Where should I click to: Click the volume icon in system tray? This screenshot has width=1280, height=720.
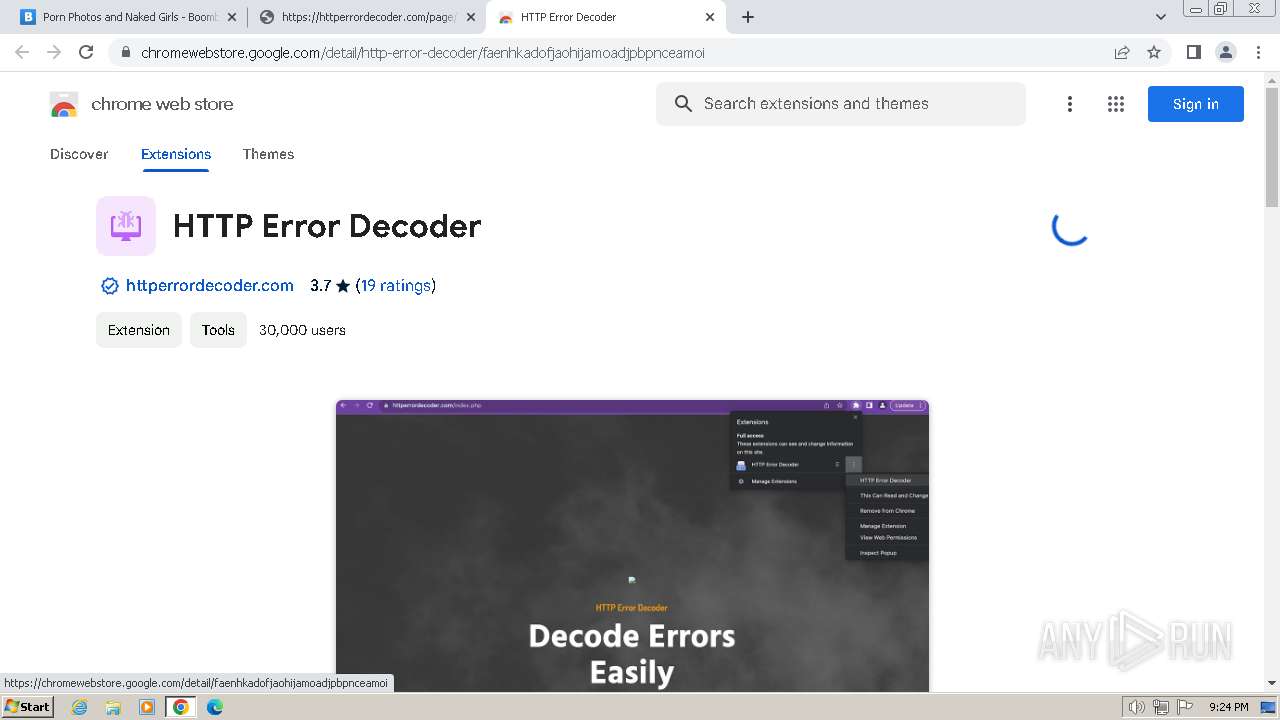pos(1136,707)
